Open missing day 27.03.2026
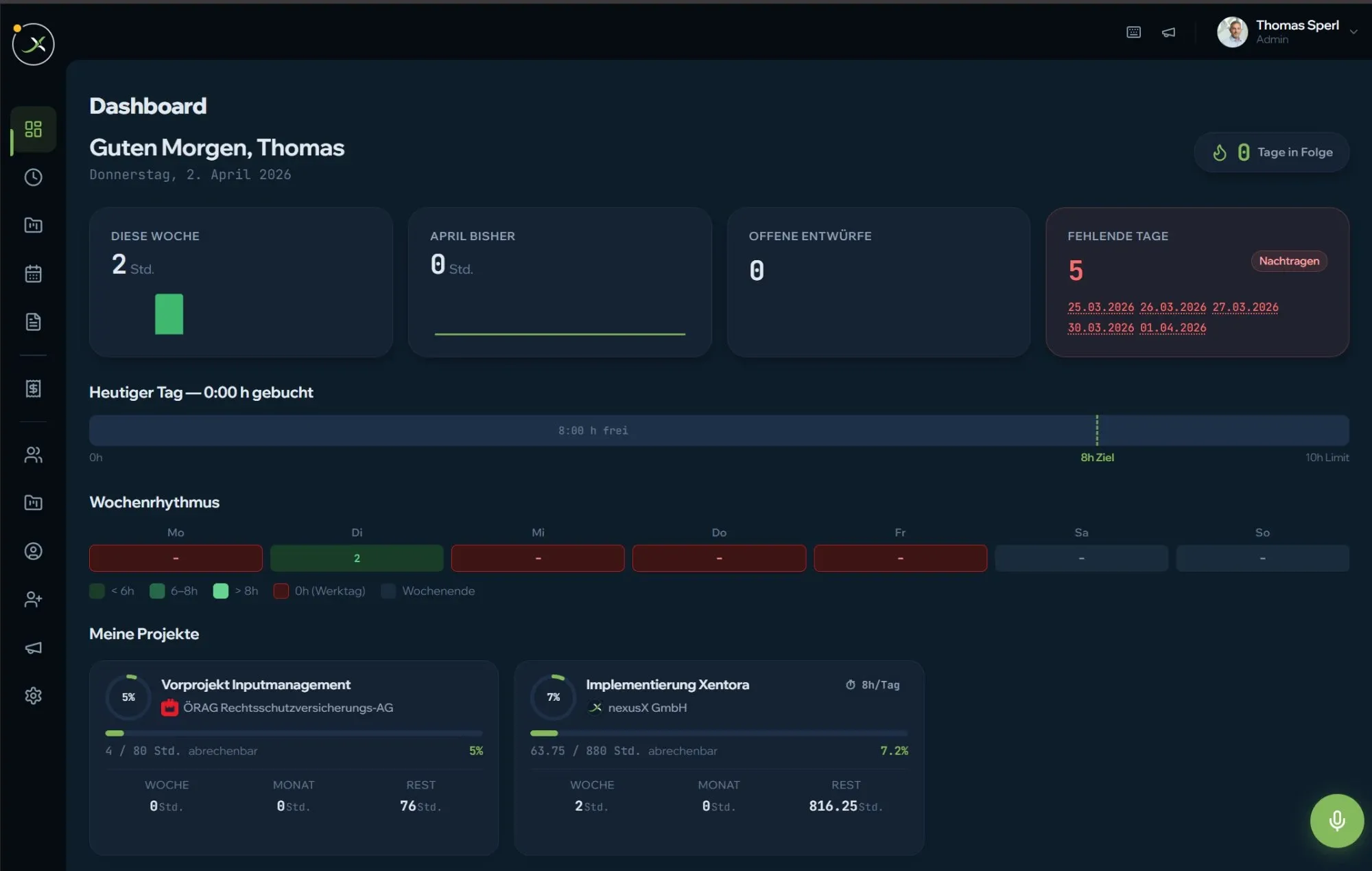1372x871 pixels. click(1245, 307)
